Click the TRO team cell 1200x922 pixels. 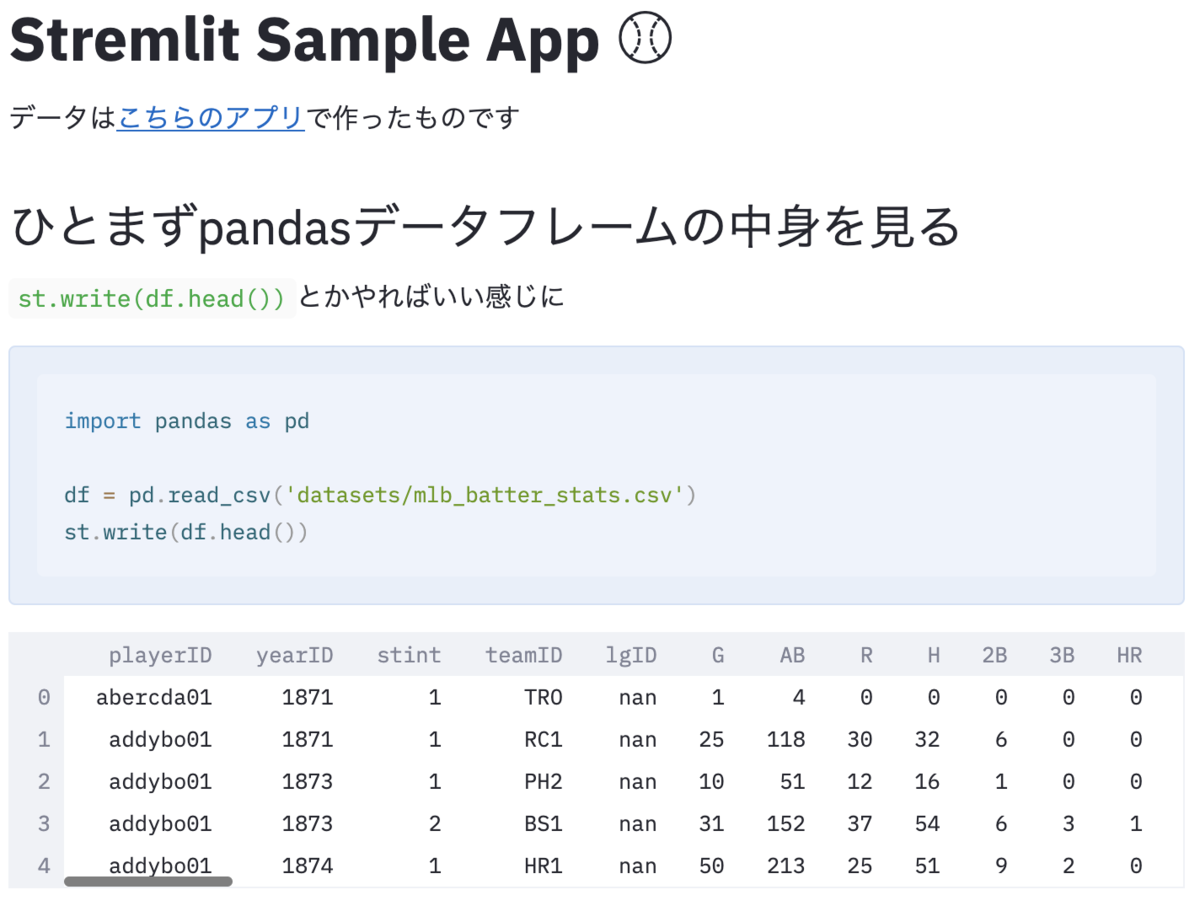(x=543, y=698)
